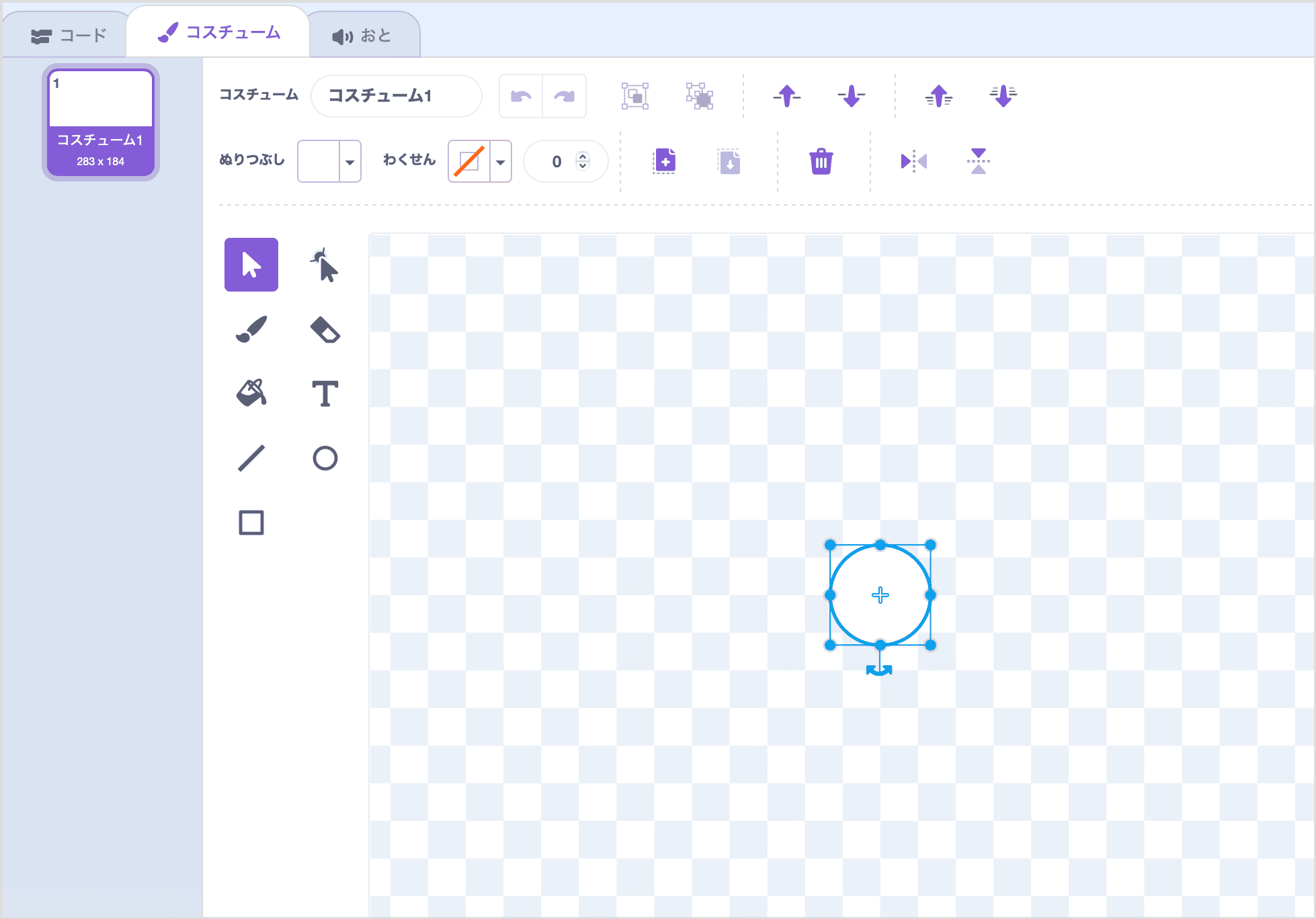Screen dimensions: 1316x919
Task: Click the circle's top-right corner handle
Action: [x=931, y=545]
